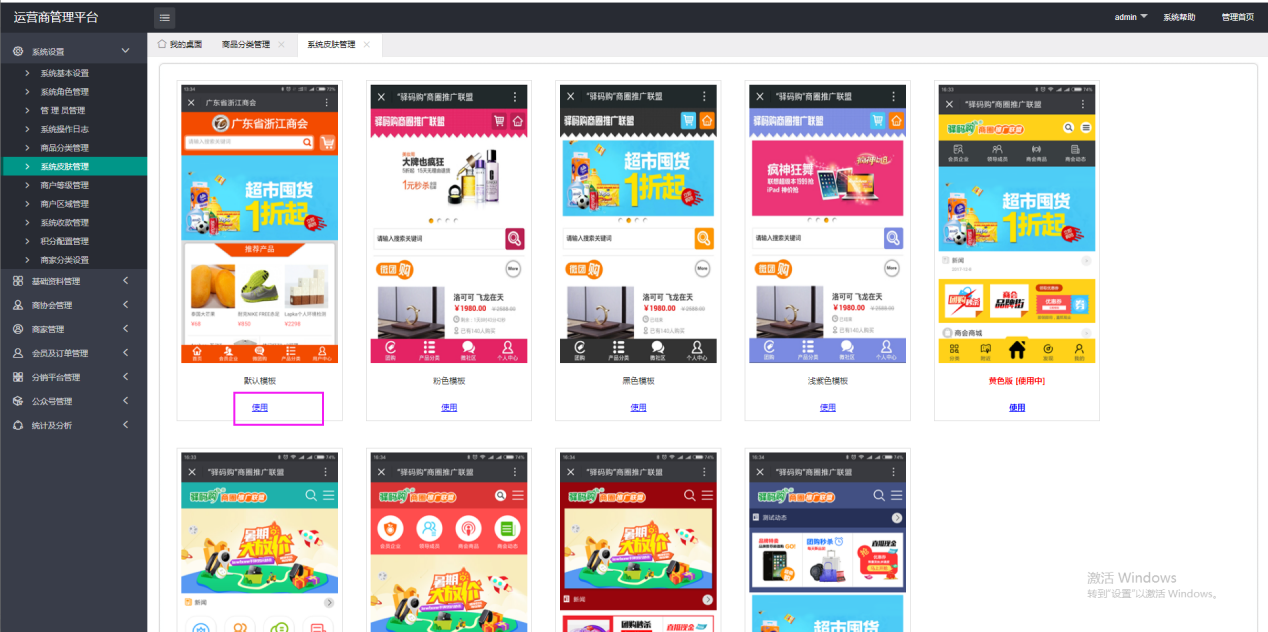The width and height of the screenshot is (1268, 632).
Task: Open 系统帮助 in the top bar
Action: coord(1178,17)
